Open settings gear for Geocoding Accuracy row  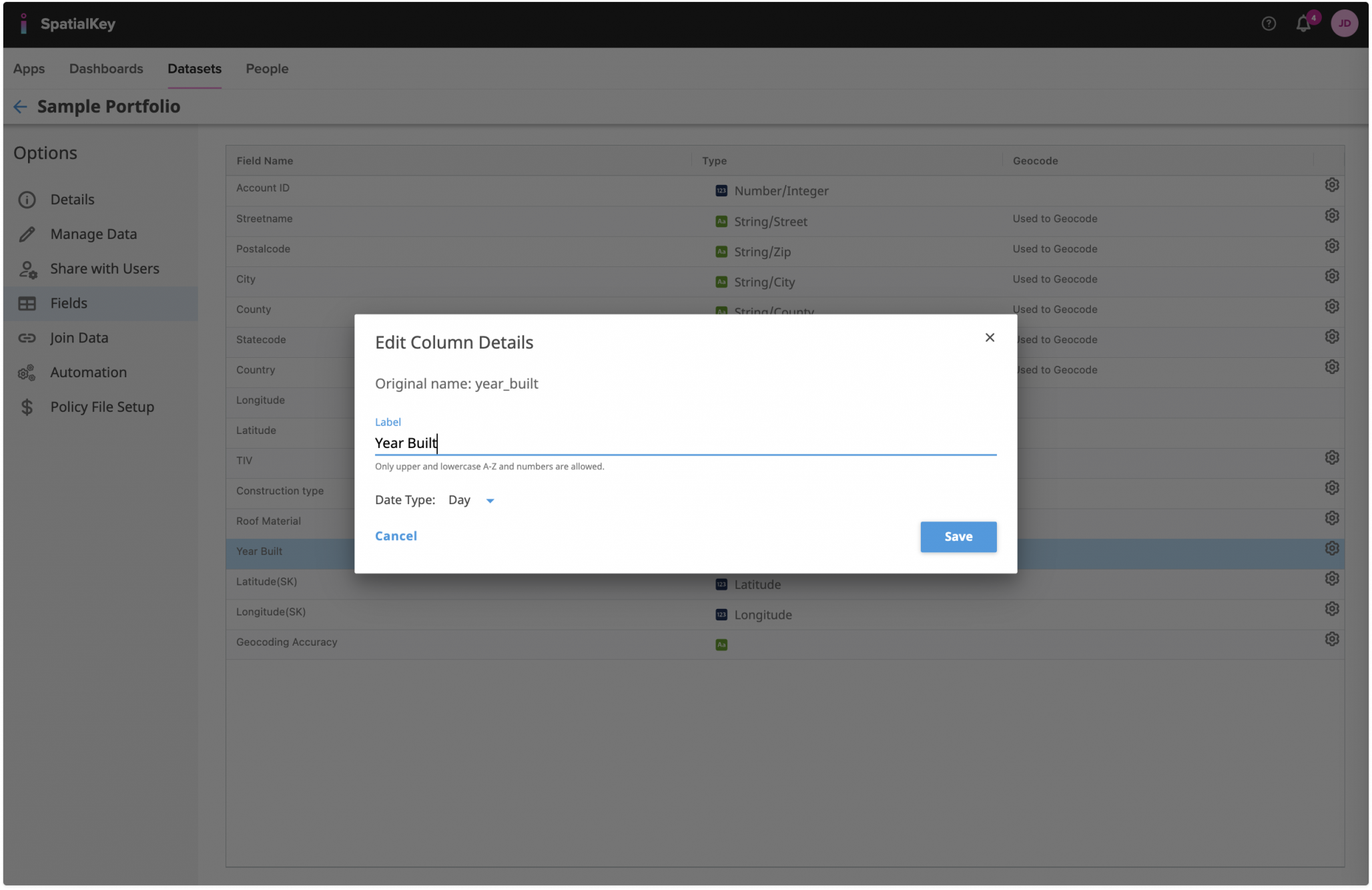point(1332,639)
